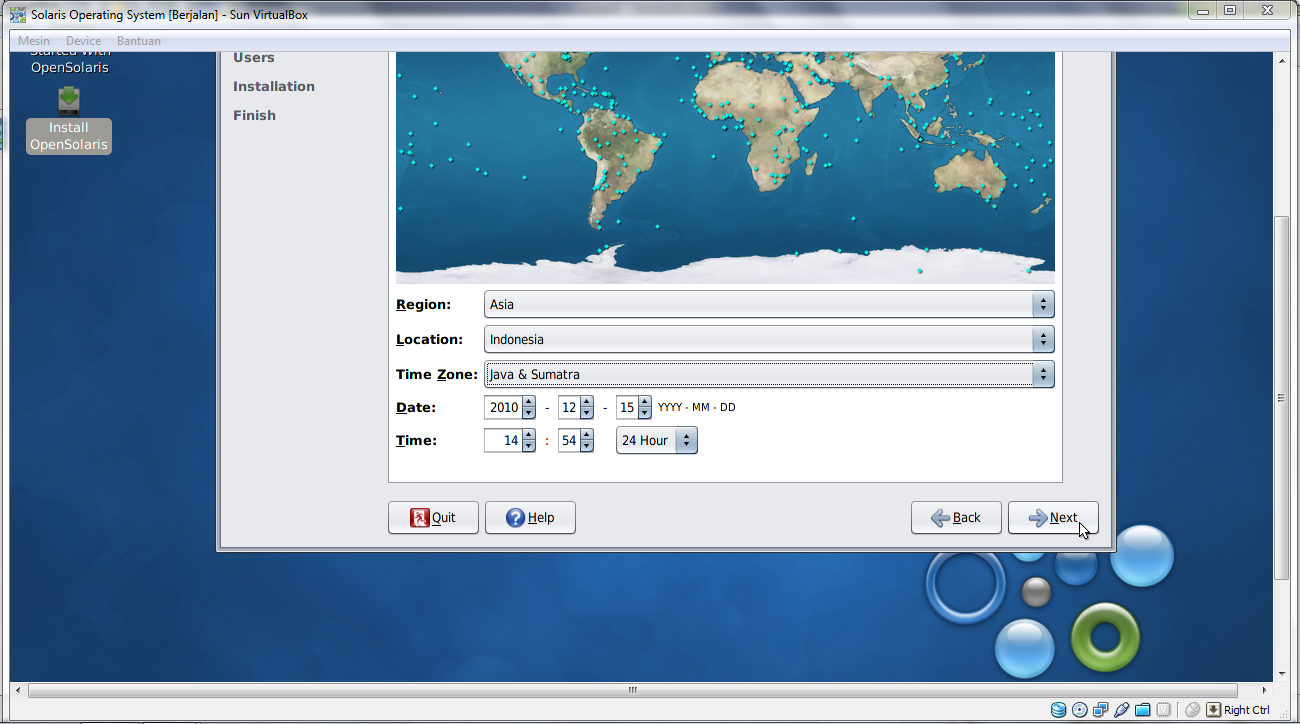Decrease the month value with down arrow

[587, 413]
